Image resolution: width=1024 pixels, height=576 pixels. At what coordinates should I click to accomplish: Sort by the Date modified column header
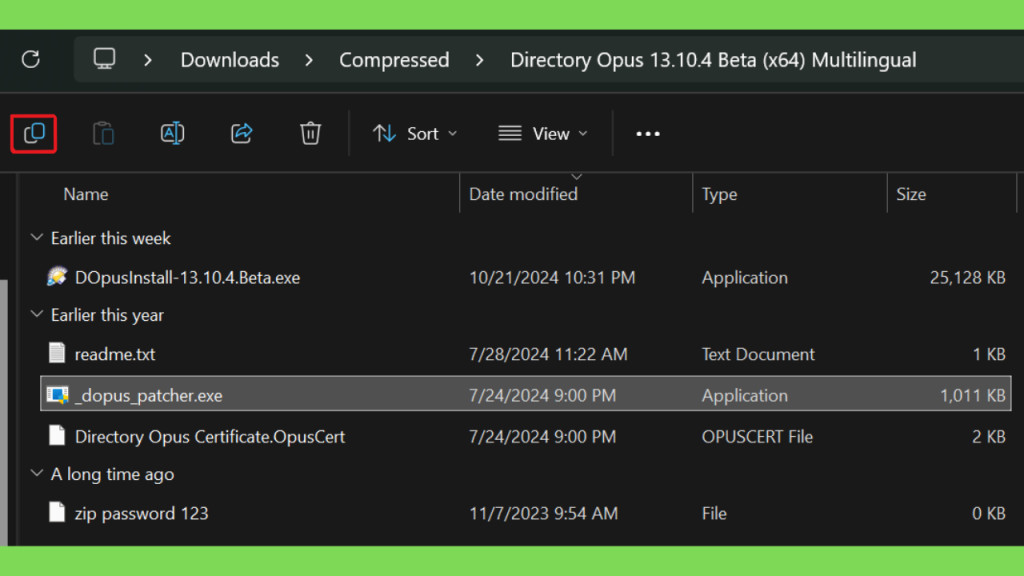(523, 194)
